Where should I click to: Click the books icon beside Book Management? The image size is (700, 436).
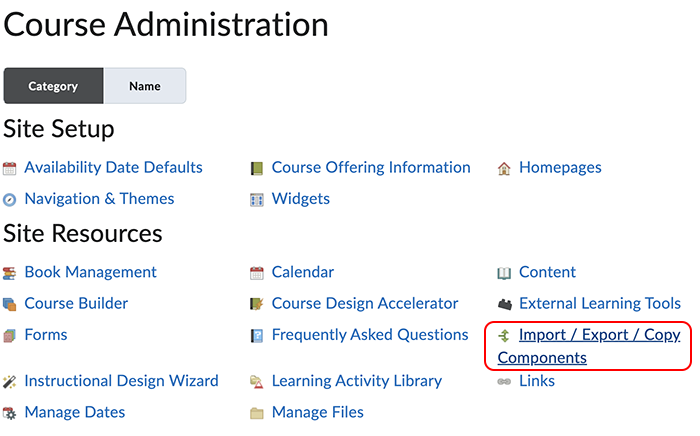[10, 273]
